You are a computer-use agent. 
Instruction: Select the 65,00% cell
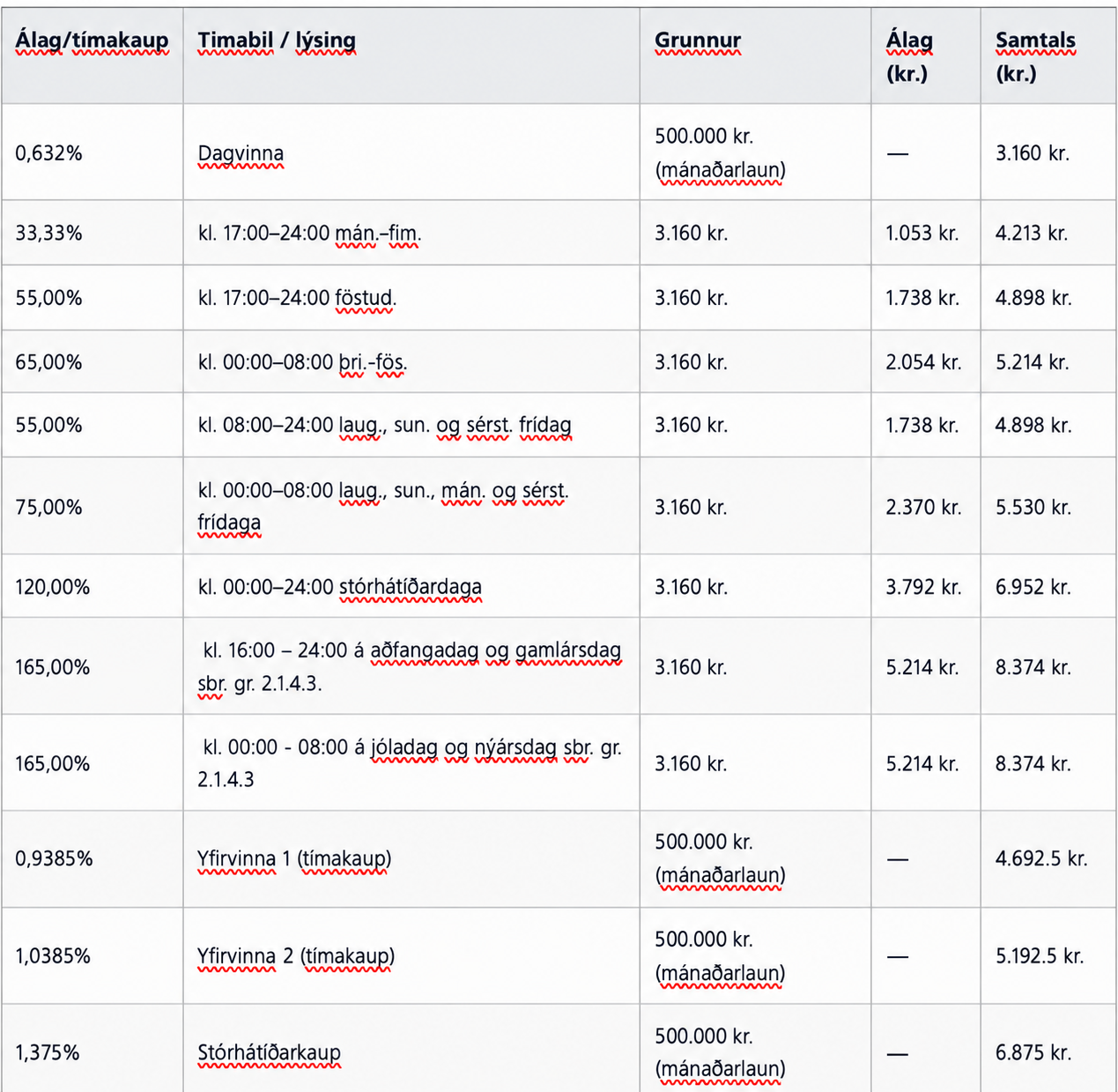pyautogui.click(x=92, y=361)
